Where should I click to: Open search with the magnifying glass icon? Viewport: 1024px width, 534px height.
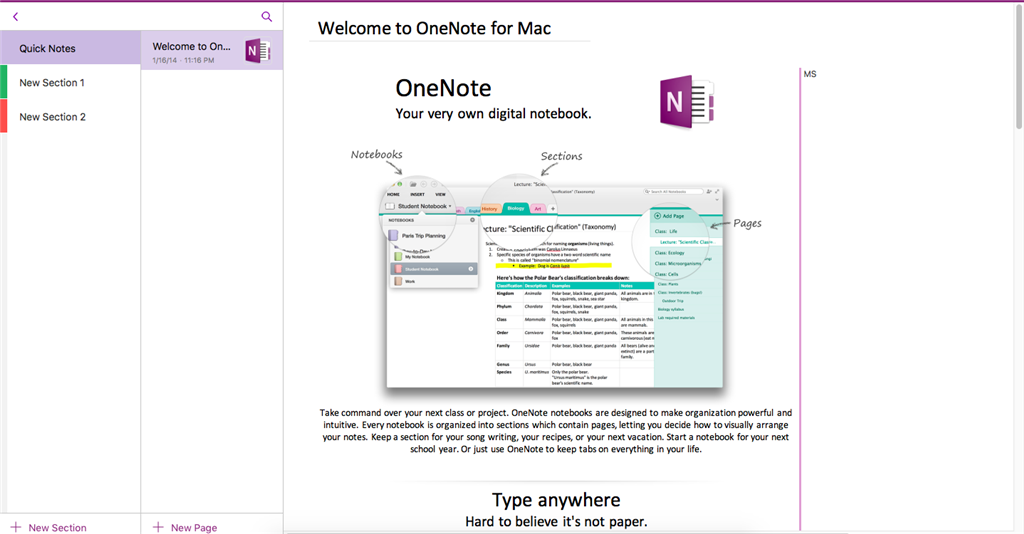coord(266,16)
